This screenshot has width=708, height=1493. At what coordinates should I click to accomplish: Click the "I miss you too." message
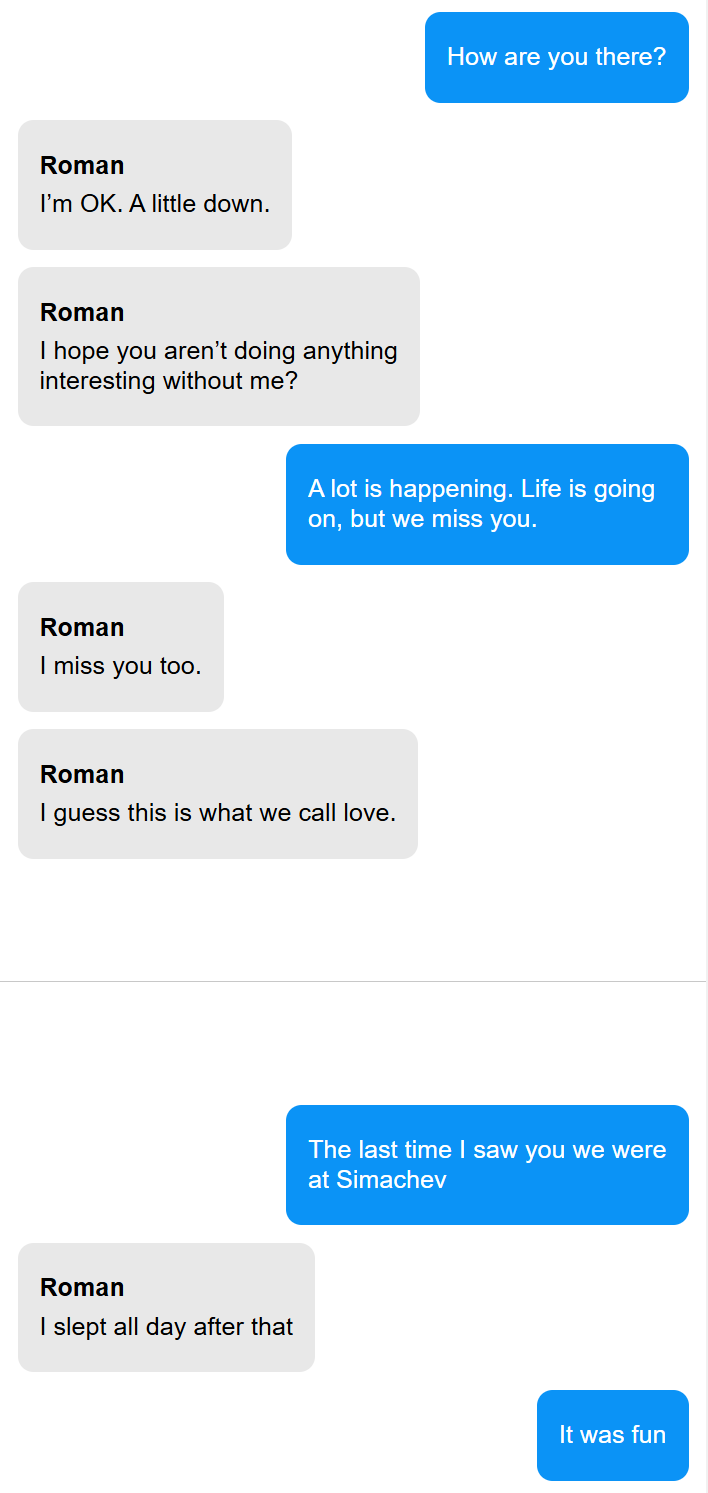(121, 666)
